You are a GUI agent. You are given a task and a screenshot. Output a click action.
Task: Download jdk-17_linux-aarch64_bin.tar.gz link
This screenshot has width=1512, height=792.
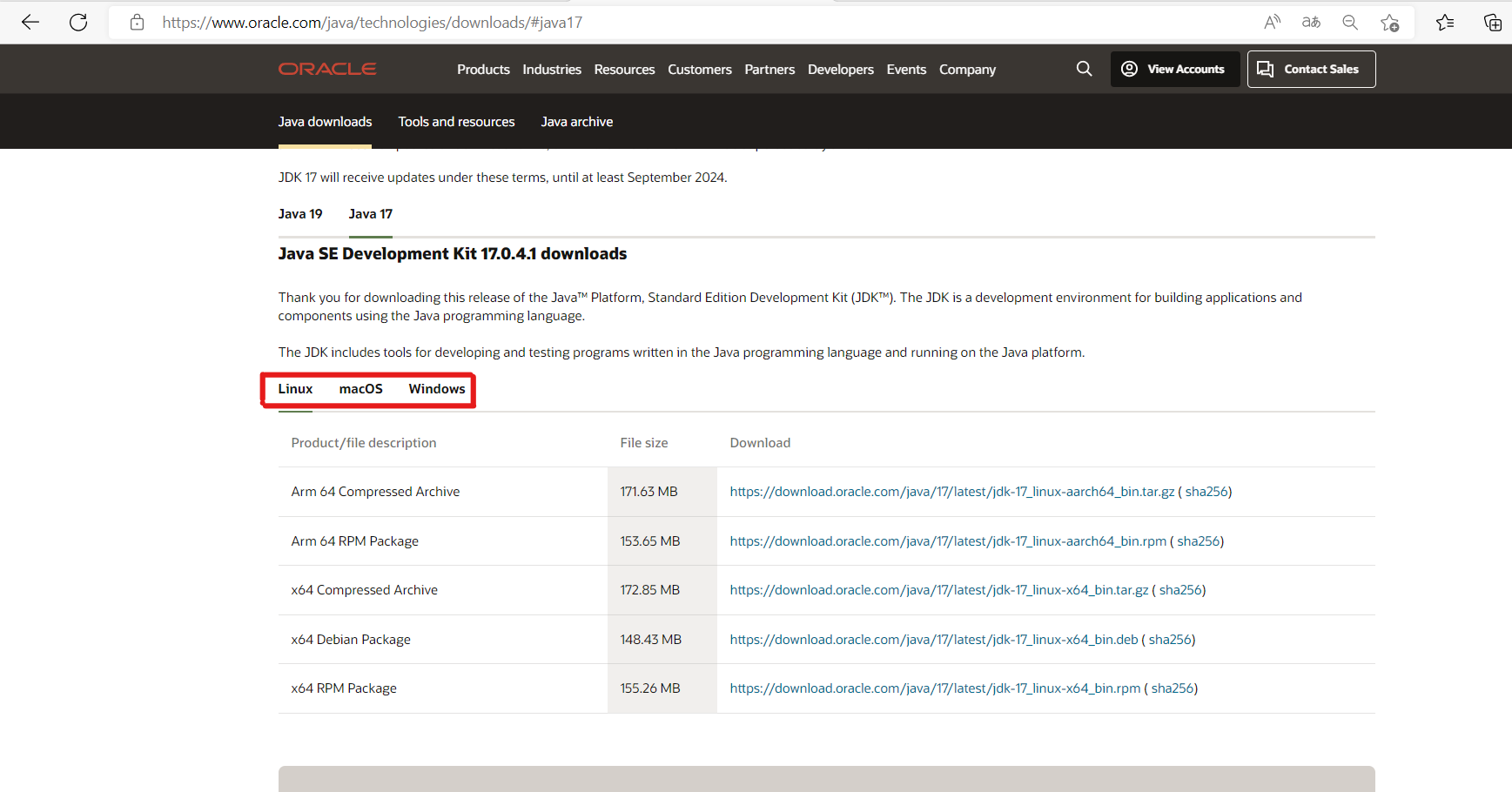952,492
